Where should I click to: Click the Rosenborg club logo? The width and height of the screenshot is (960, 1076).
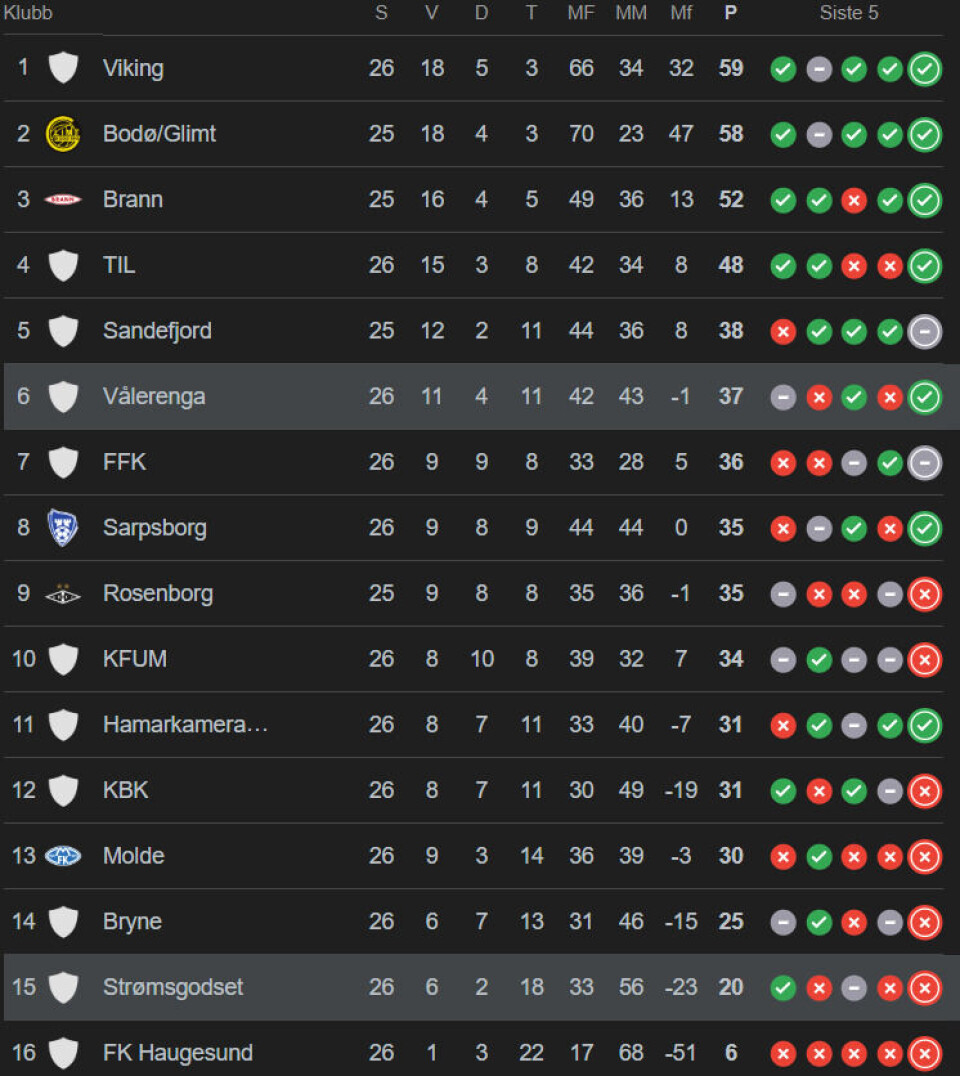63,594
